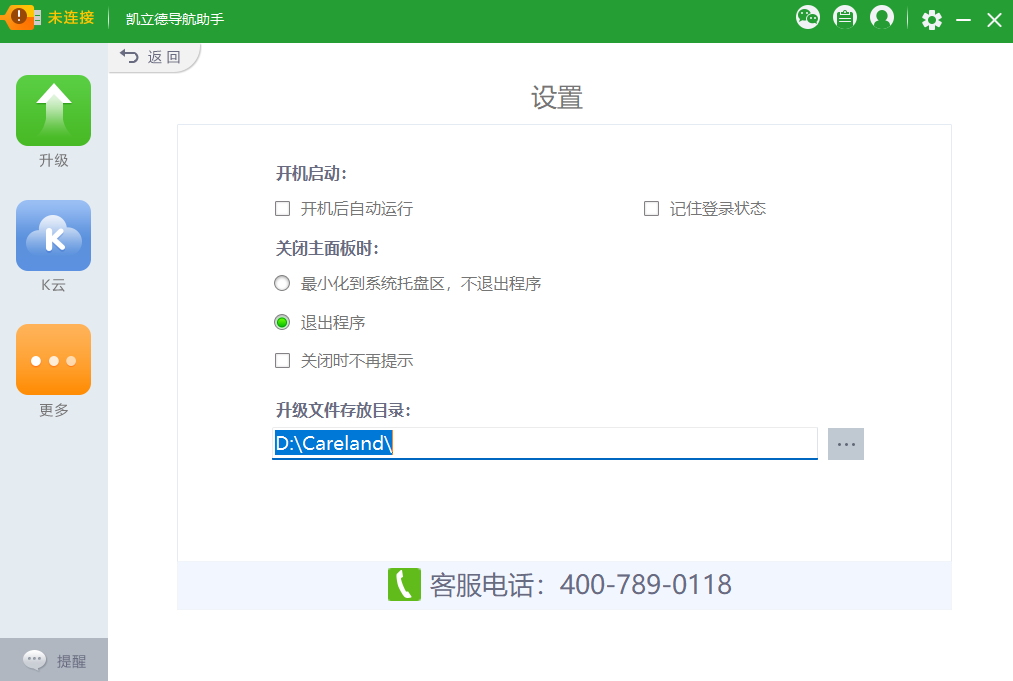Enable 开机后自动运行 checkbox
This screenshot has height=681, width=1013.
282,209
